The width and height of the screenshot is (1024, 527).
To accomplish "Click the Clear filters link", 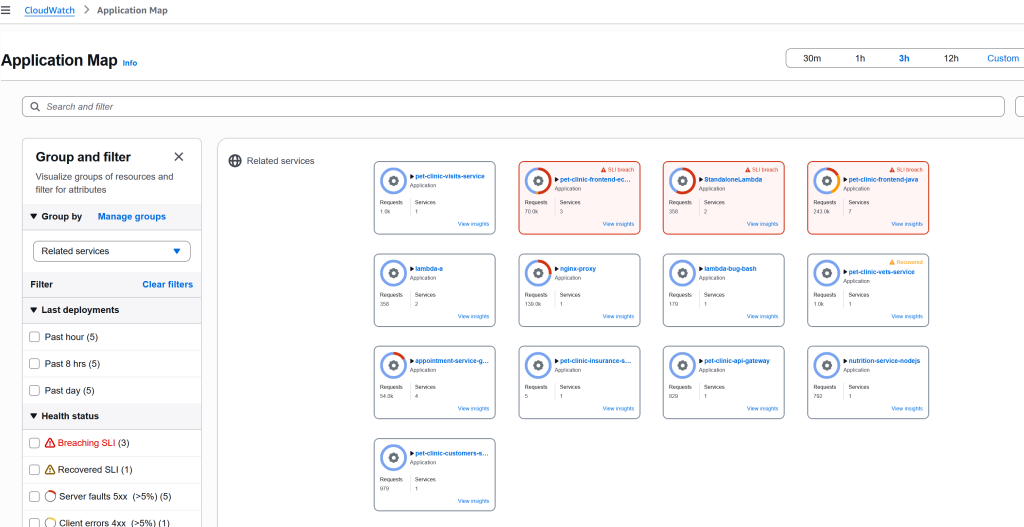I will pyautogui.click(x=167, y=284).
